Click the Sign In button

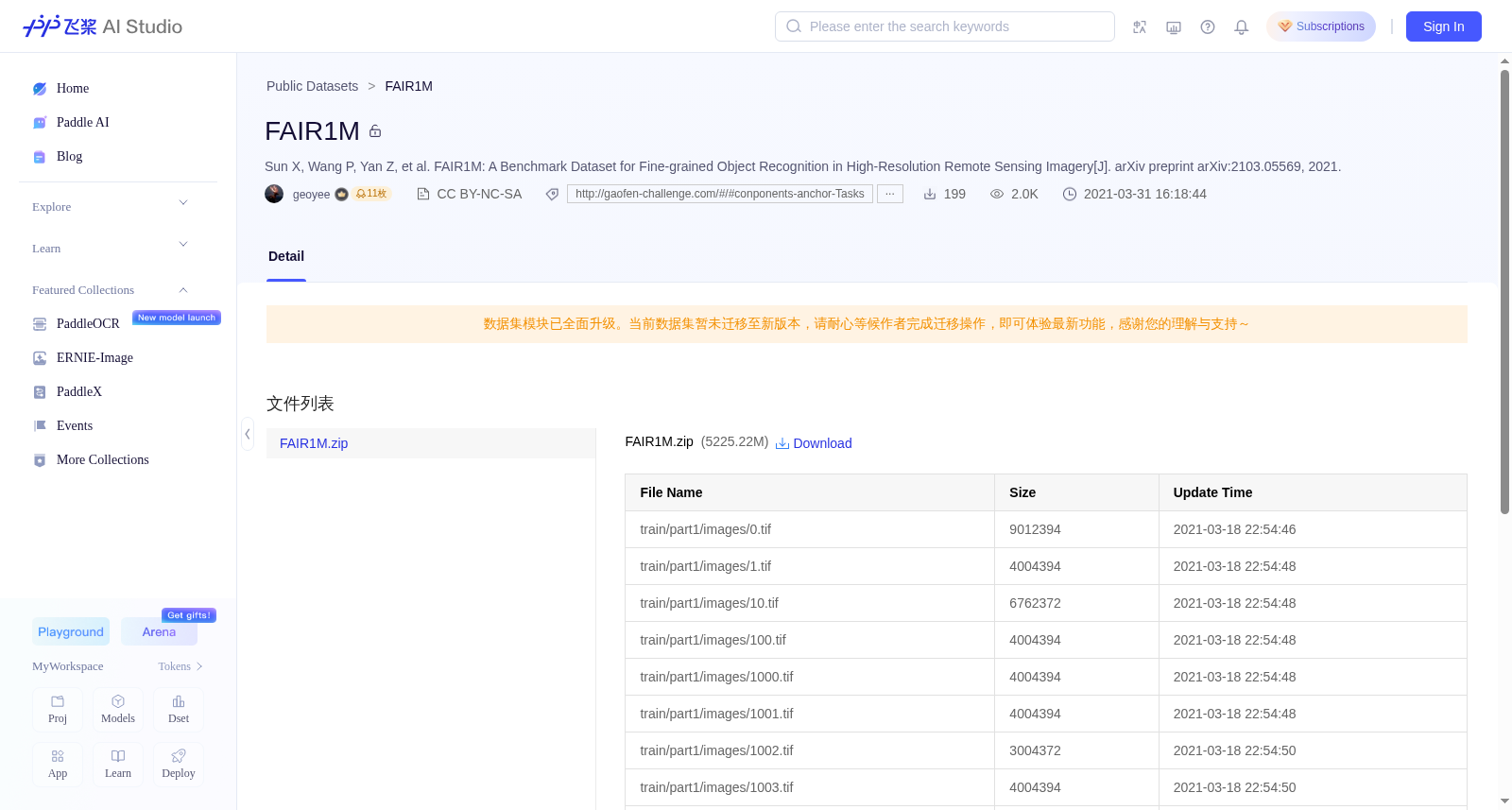click(1444, 26)
